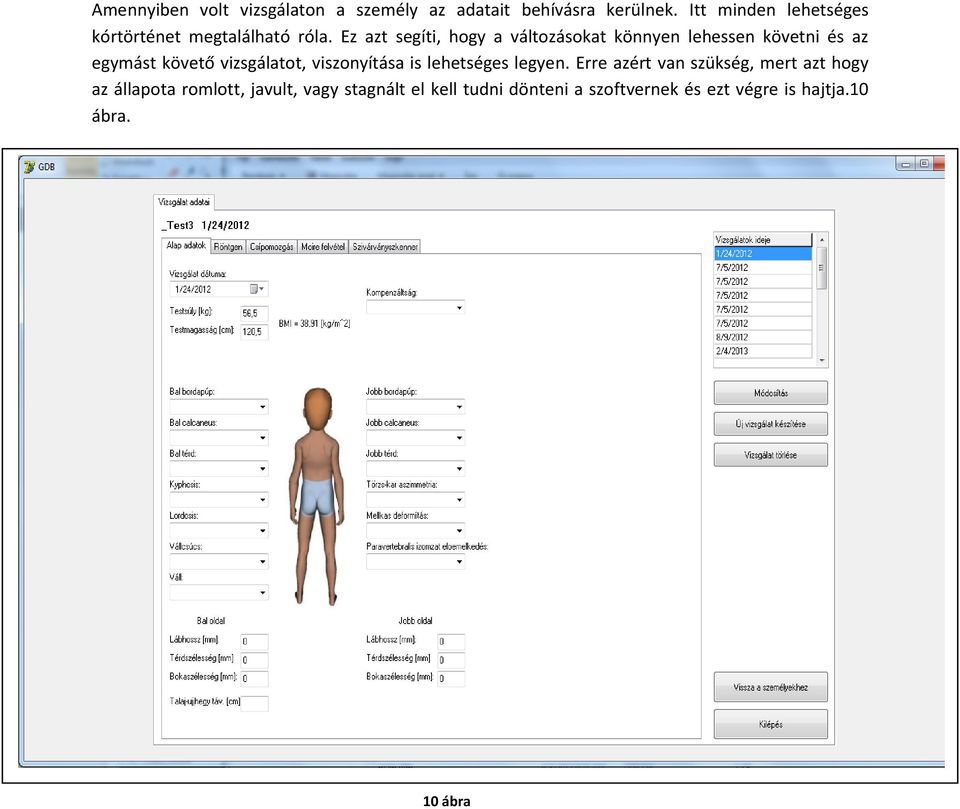Click the BMI = 38,91 value text

click(x=314, y=323)
